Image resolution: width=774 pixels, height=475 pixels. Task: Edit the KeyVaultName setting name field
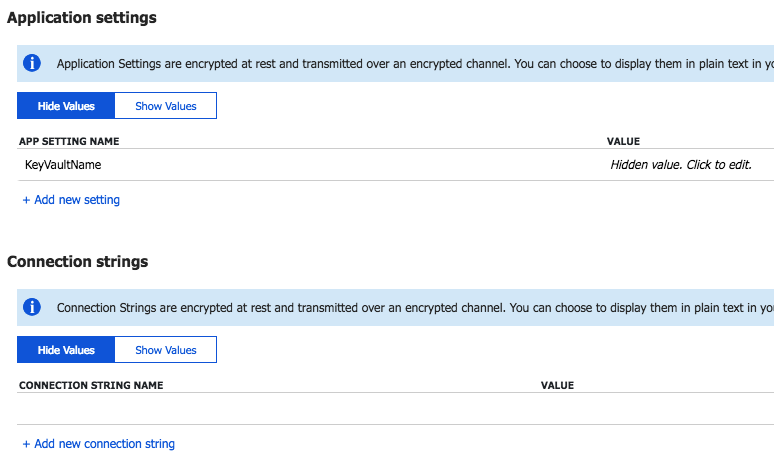click(x=63, y=164)
